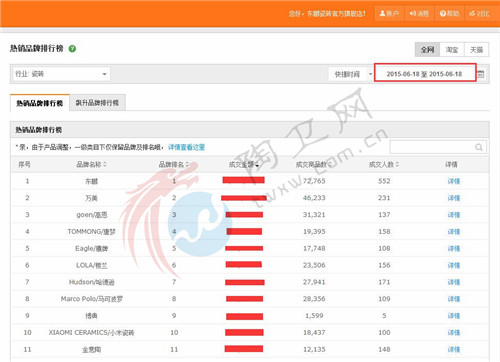Click the 帮助 help icon button
This screenshot has width=500, height=362.
(x=449, y=14)
